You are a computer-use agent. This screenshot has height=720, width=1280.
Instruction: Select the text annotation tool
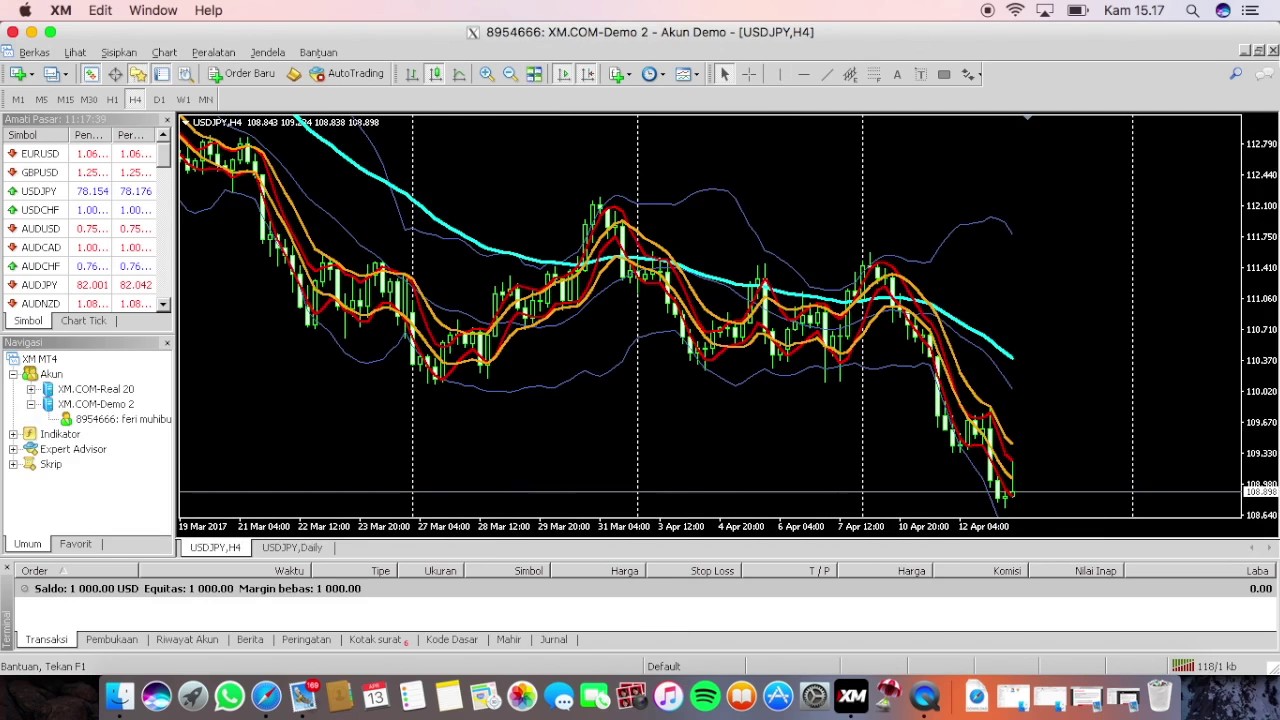click(897, 74)
